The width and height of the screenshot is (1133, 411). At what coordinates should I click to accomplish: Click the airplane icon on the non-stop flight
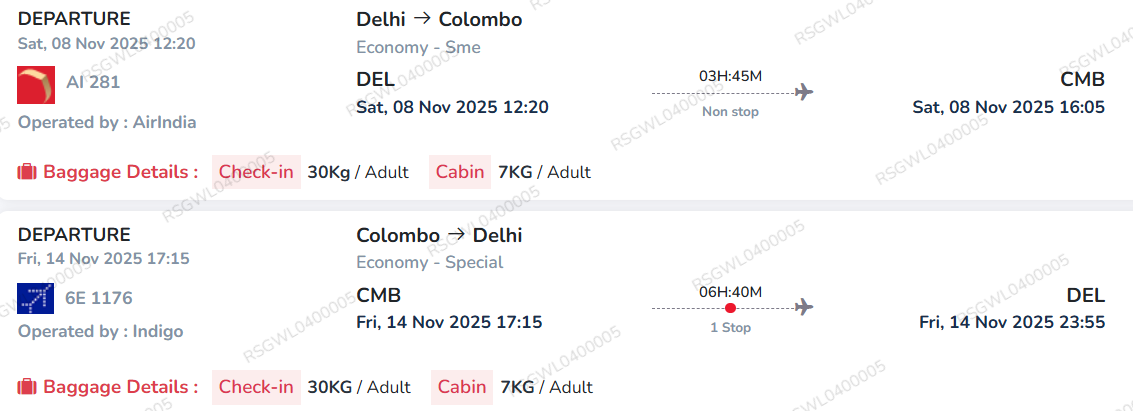[803, 93]
